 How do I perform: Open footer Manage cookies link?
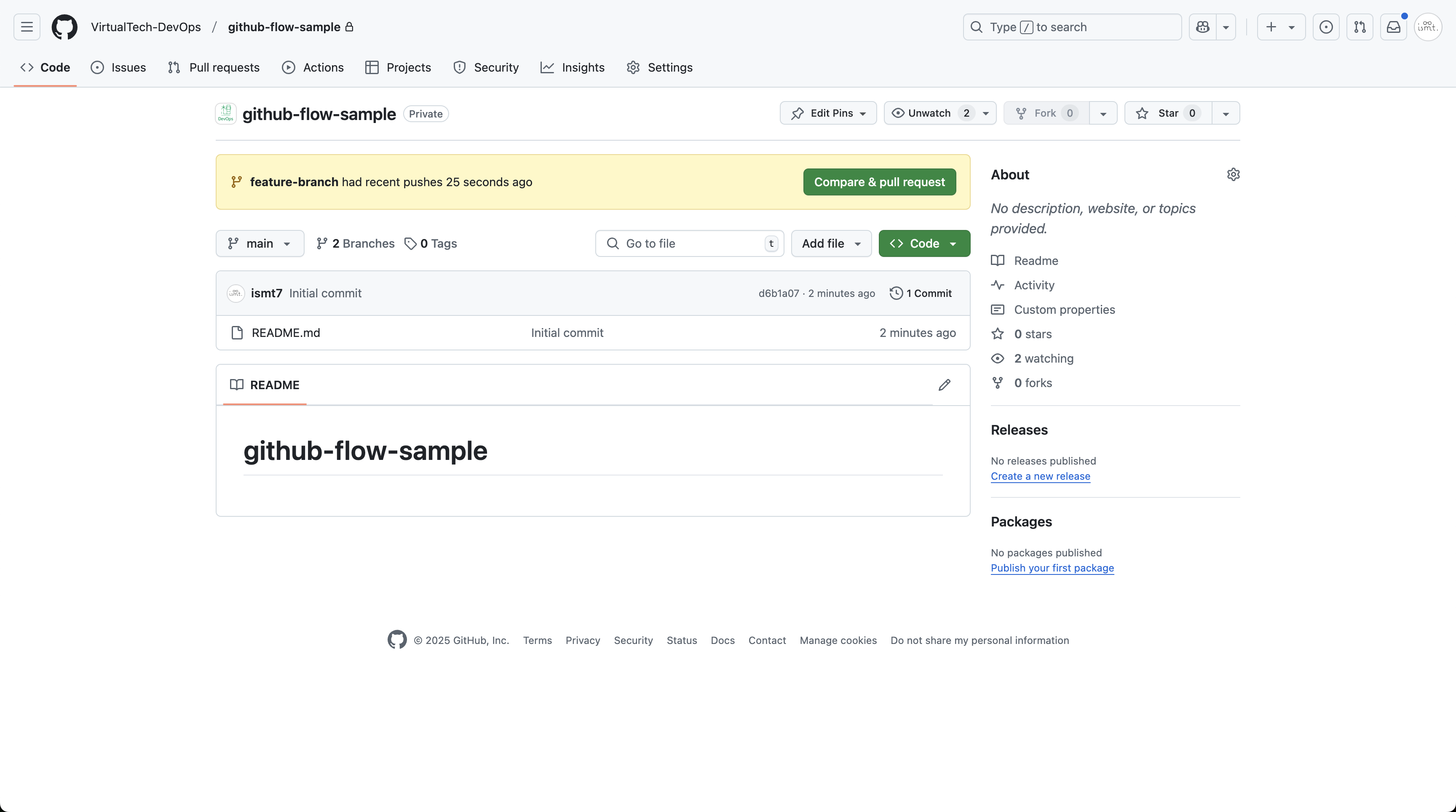pos(838,640)
